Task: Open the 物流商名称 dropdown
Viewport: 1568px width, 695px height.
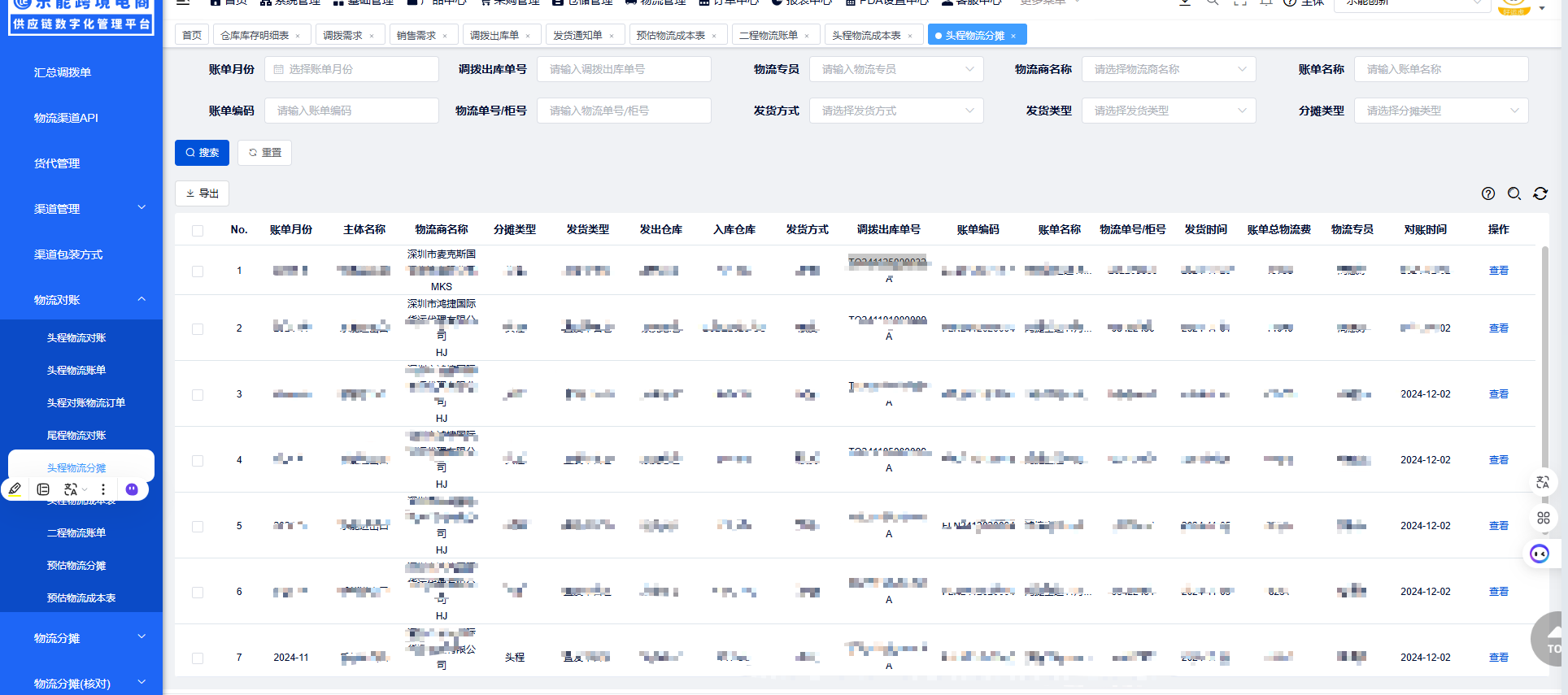Action: [1169, 69]
